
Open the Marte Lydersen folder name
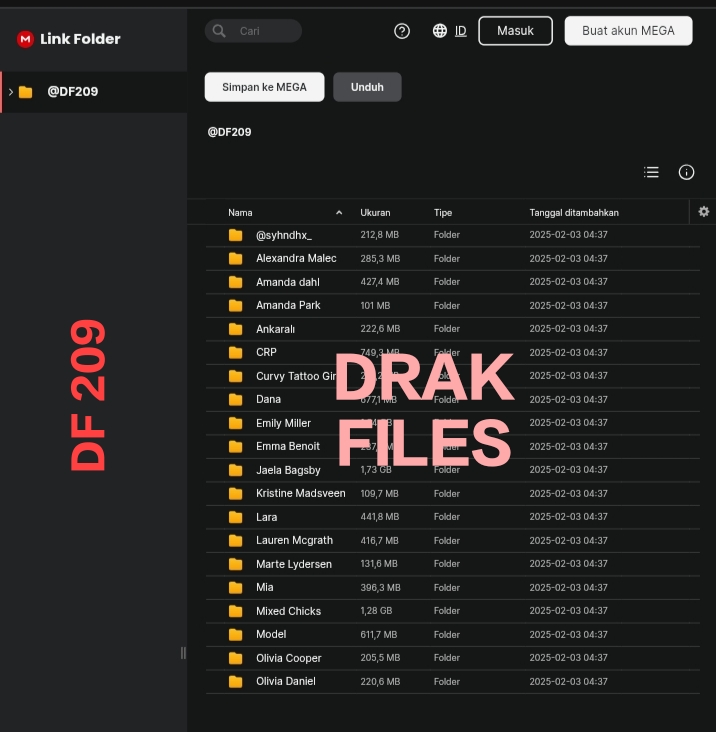(294, 564)
